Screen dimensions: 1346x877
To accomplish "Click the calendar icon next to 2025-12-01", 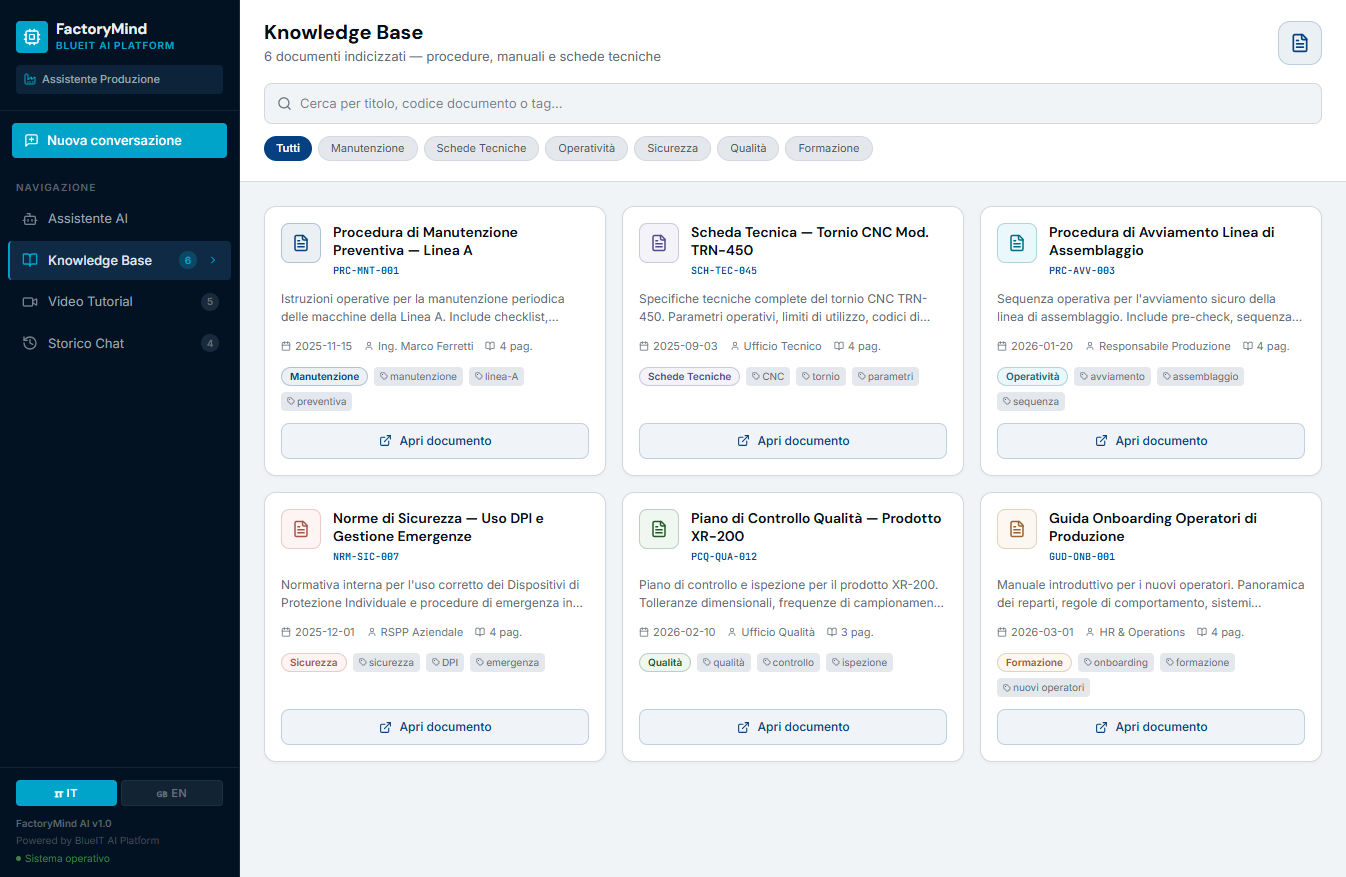I will tap(286, 632).
